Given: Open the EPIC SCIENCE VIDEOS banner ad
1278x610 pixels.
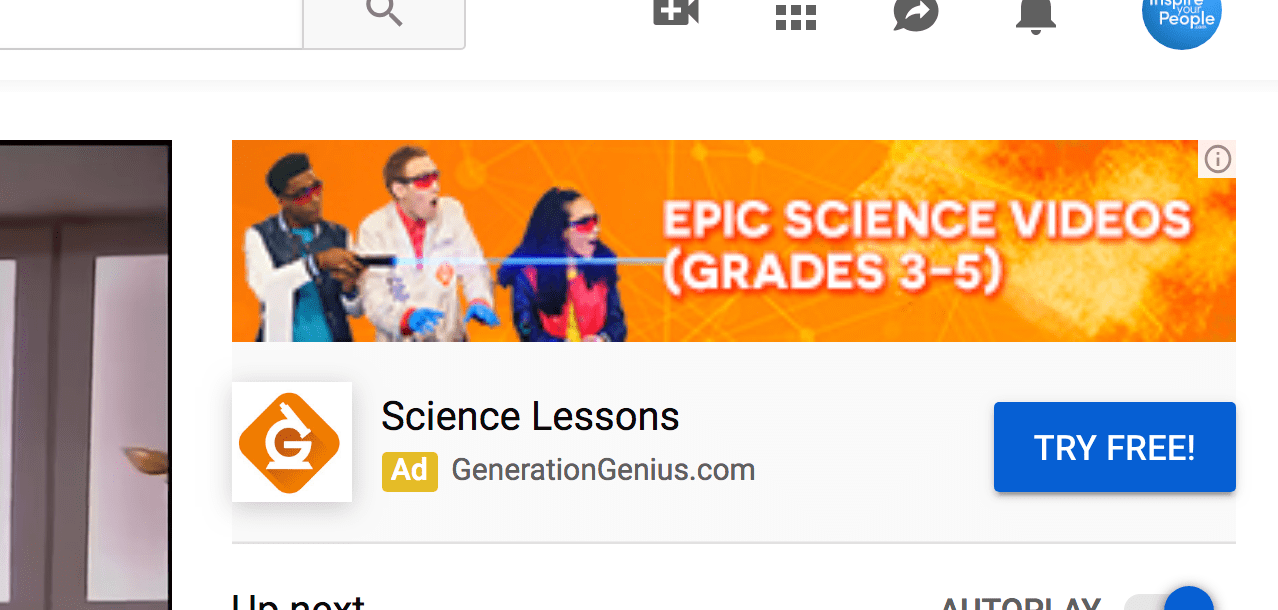Looking at the screenshot, I should (733, 240).
